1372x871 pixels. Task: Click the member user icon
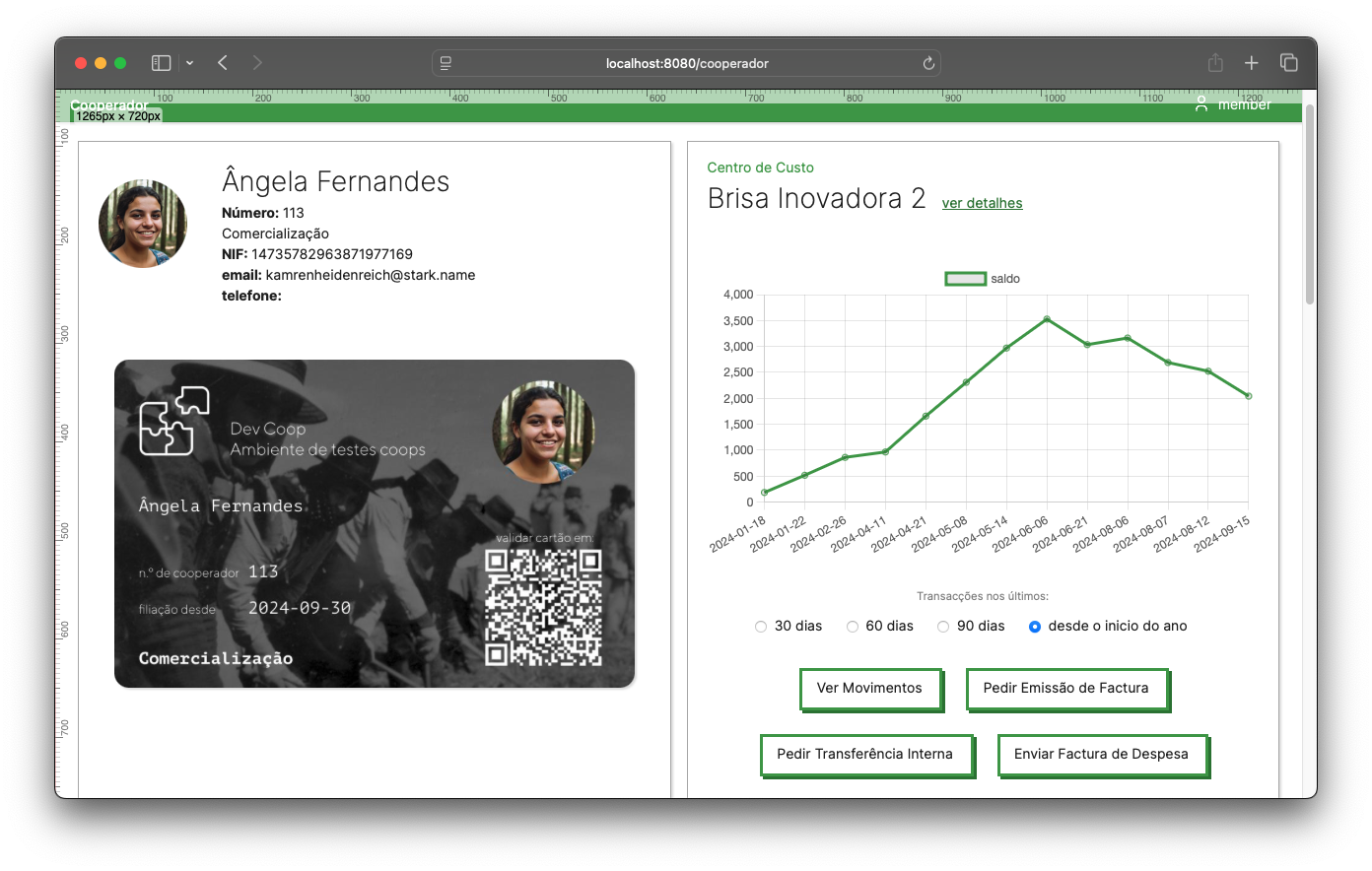[x=1201, y=103]
